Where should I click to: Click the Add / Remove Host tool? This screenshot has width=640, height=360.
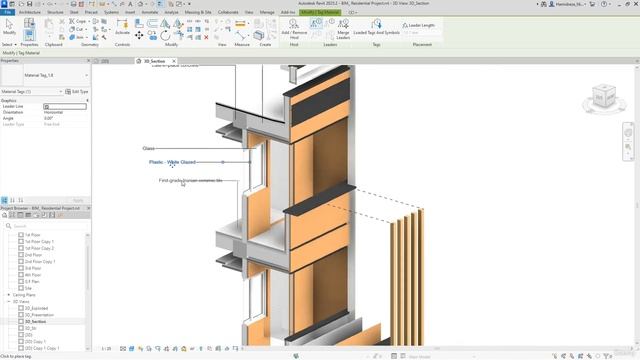(294, 29)
